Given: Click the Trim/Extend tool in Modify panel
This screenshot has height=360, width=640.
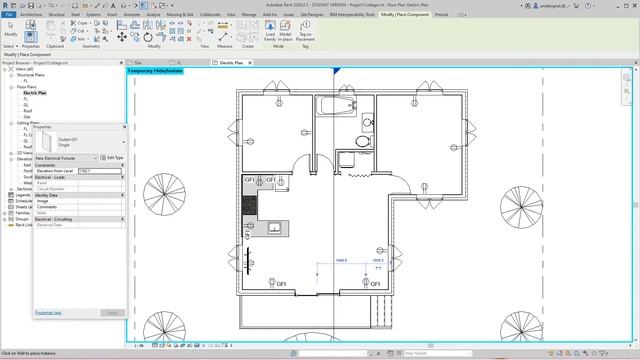Looking at the screenshot, I should (161, 38).
